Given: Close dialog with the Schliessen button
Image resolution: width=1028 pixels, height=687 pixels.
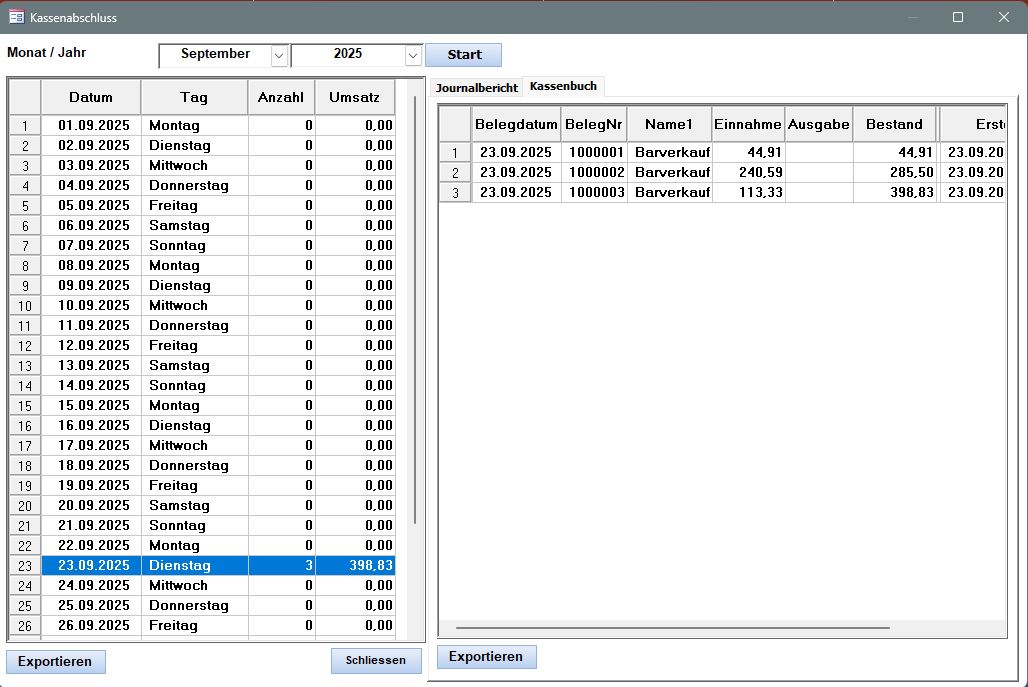Looking at the screenshot, I should click(376, 661).
